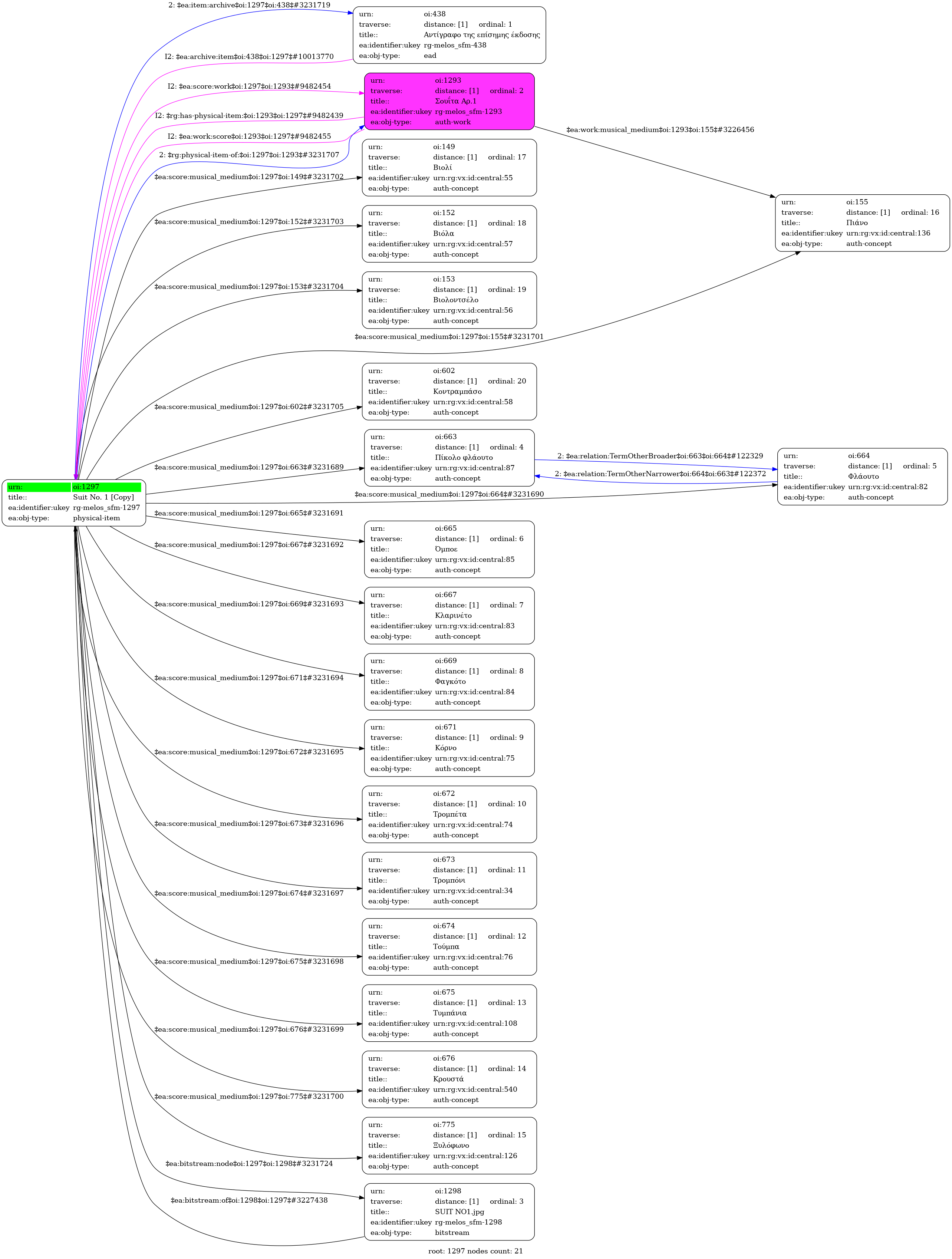952x1259 pixels.
Task: Select the magenta node oi:1293
Action: pyautogui.click(x=449, y=101)
